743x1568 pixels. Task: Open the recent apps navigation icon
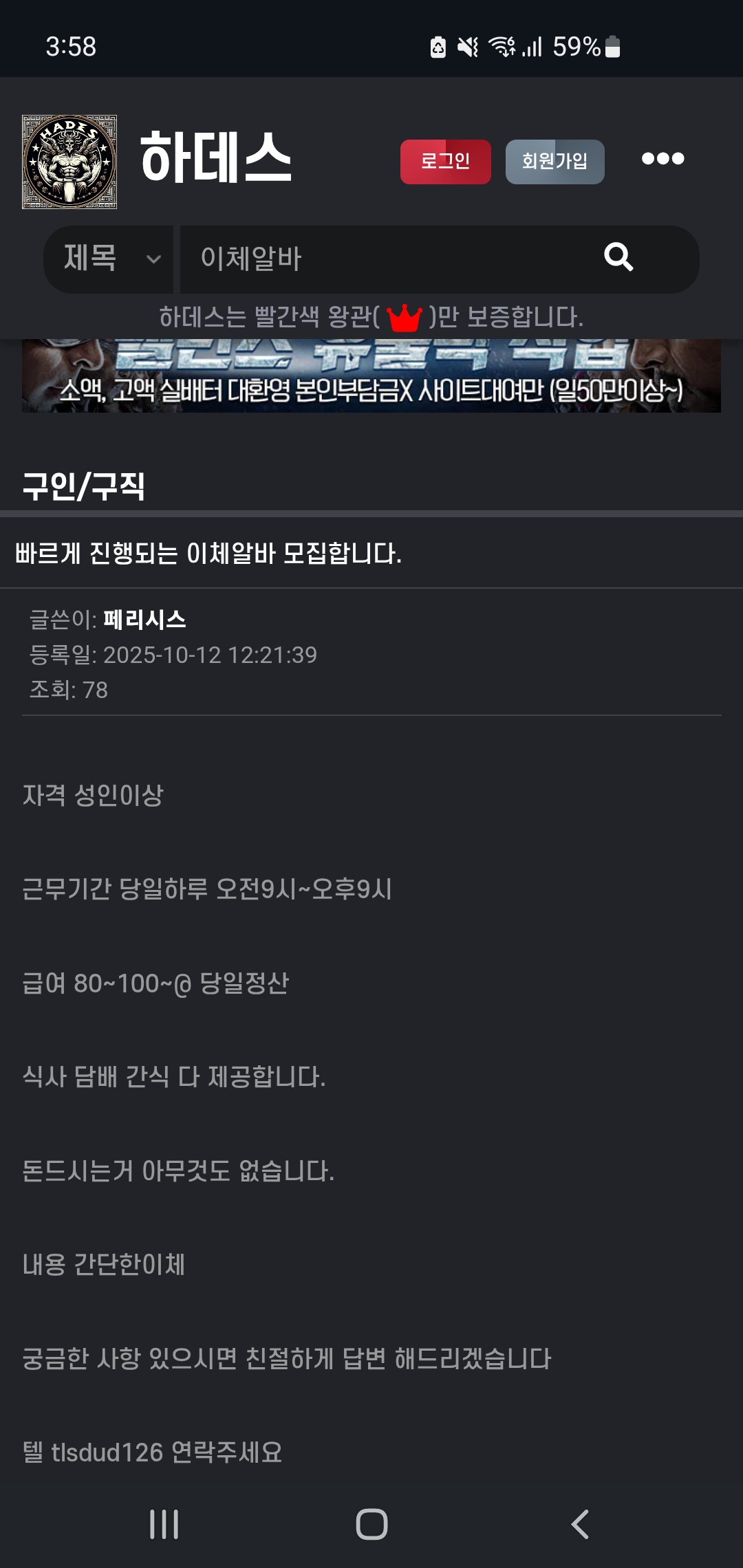pos(164,1524)
